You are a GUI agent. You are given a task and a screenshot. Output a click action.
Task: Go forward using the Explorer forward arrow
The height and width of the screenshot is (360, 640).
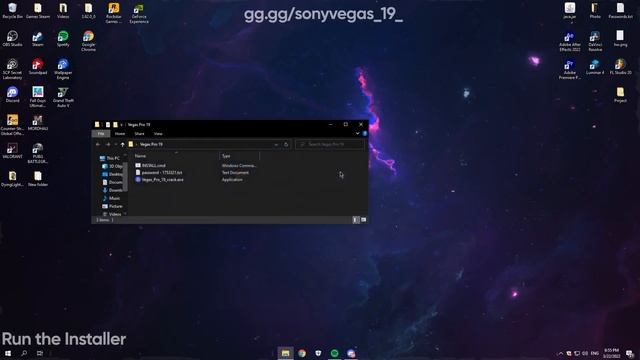(108, 144)
